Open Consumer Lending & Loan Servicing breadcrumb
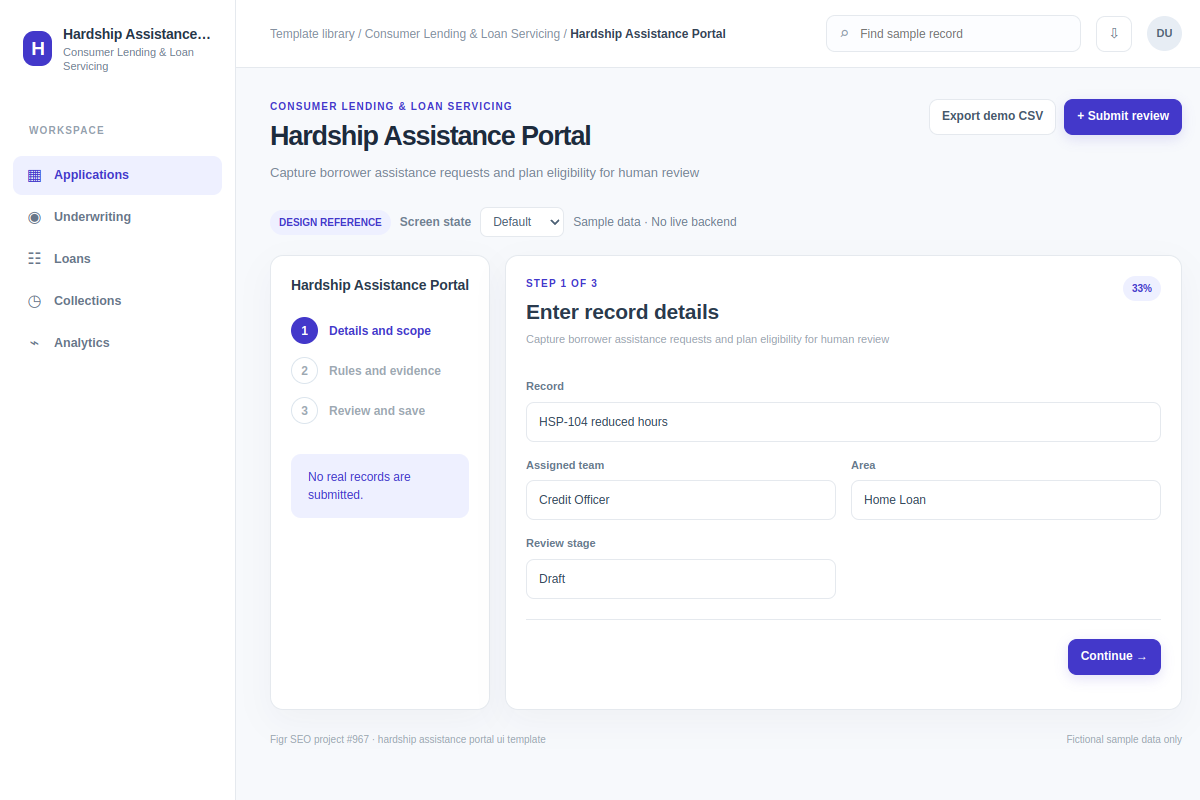 pos(462,34)
